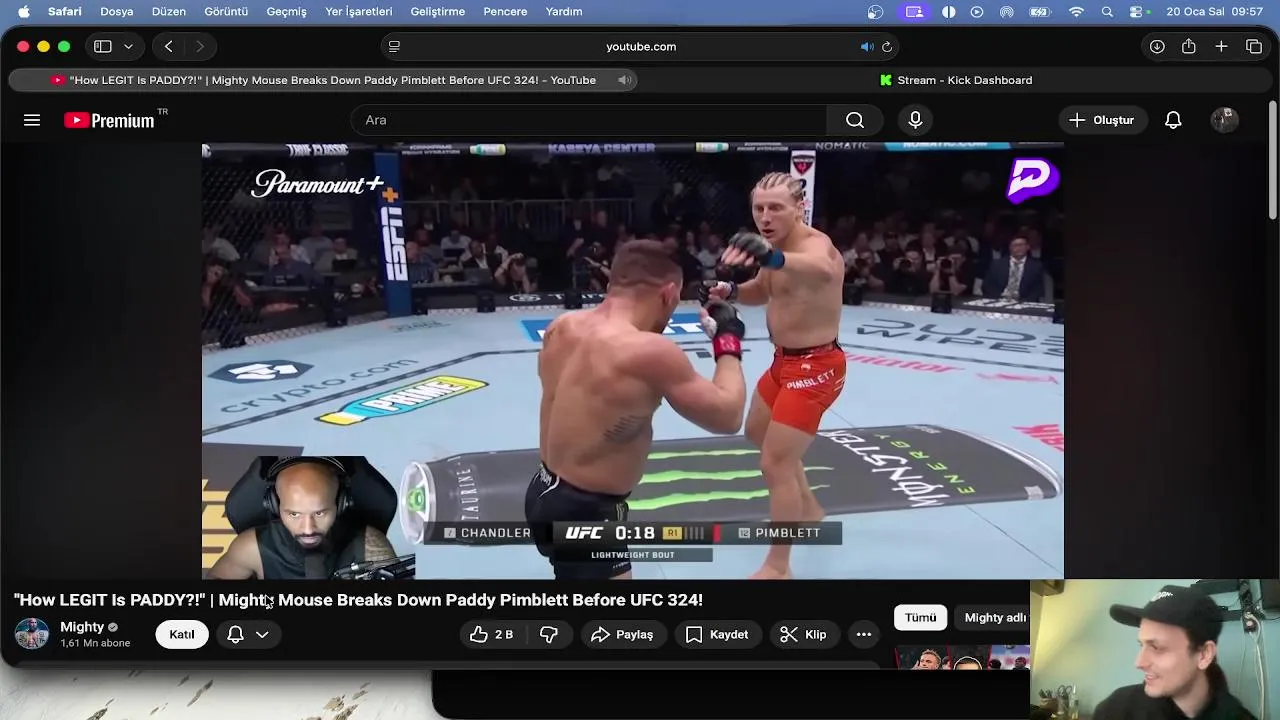The height and width of the screenshot is (720, 1280).
Task: Show Safari tab overview
Action: (x=1254, y=46)
